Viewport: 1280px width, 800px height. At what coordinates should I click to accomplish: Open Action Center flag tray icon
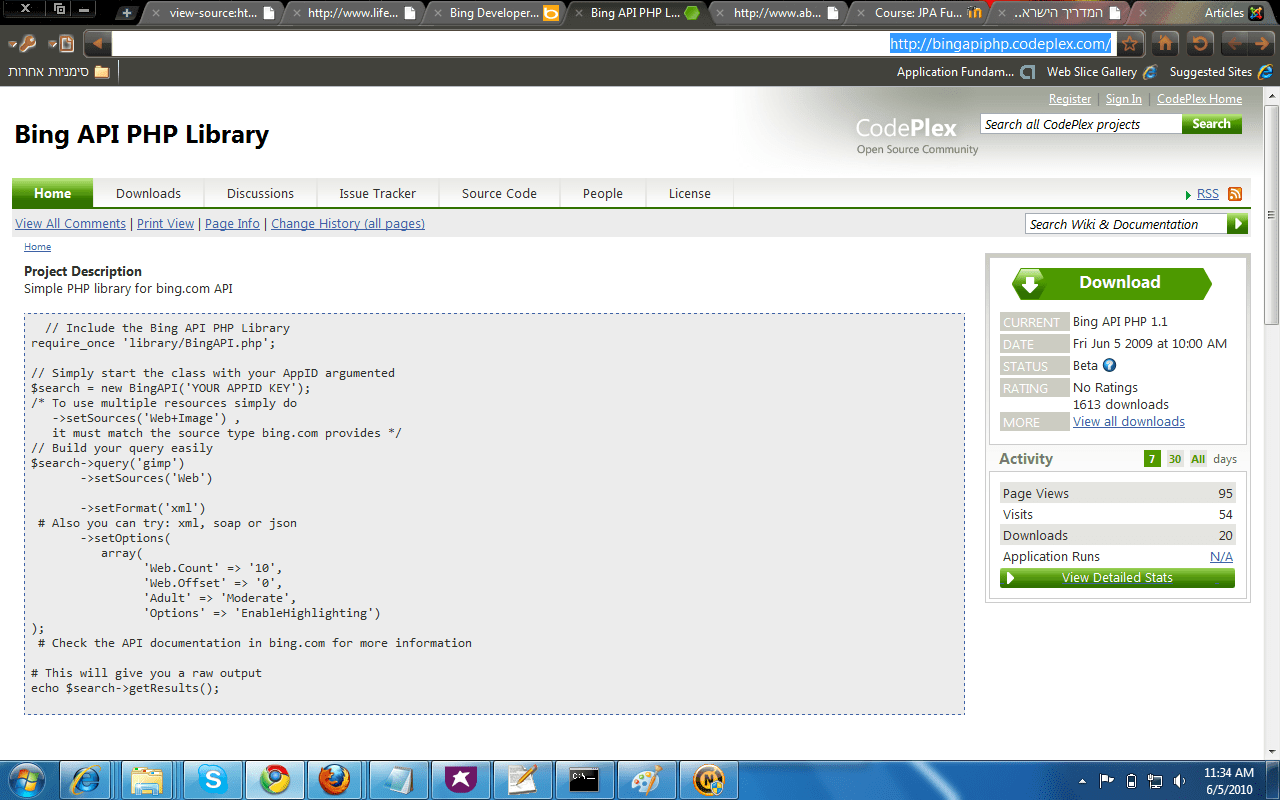[x=1107, y=781]
